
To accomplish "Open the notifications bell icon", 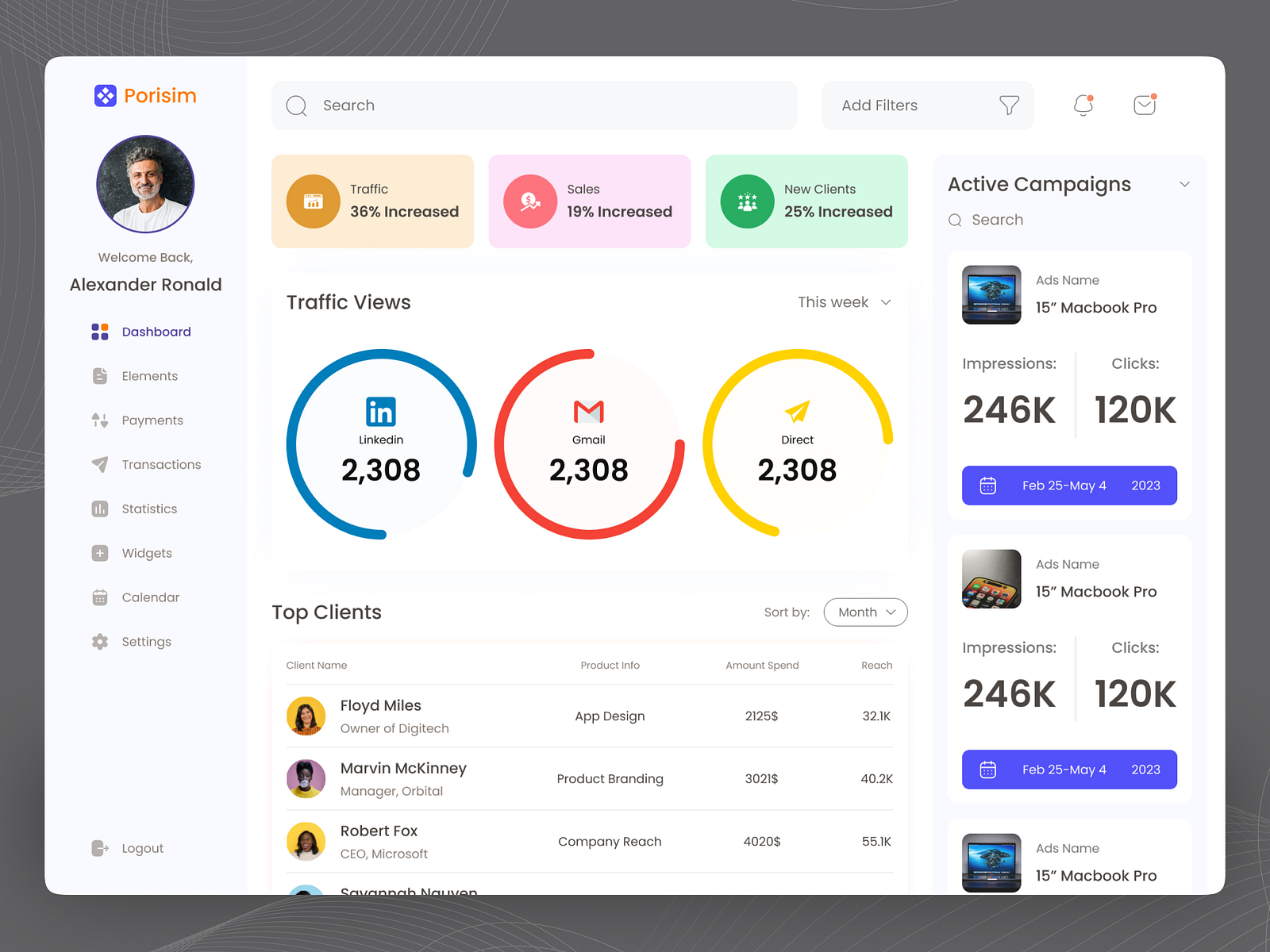I will (1083, 106).
